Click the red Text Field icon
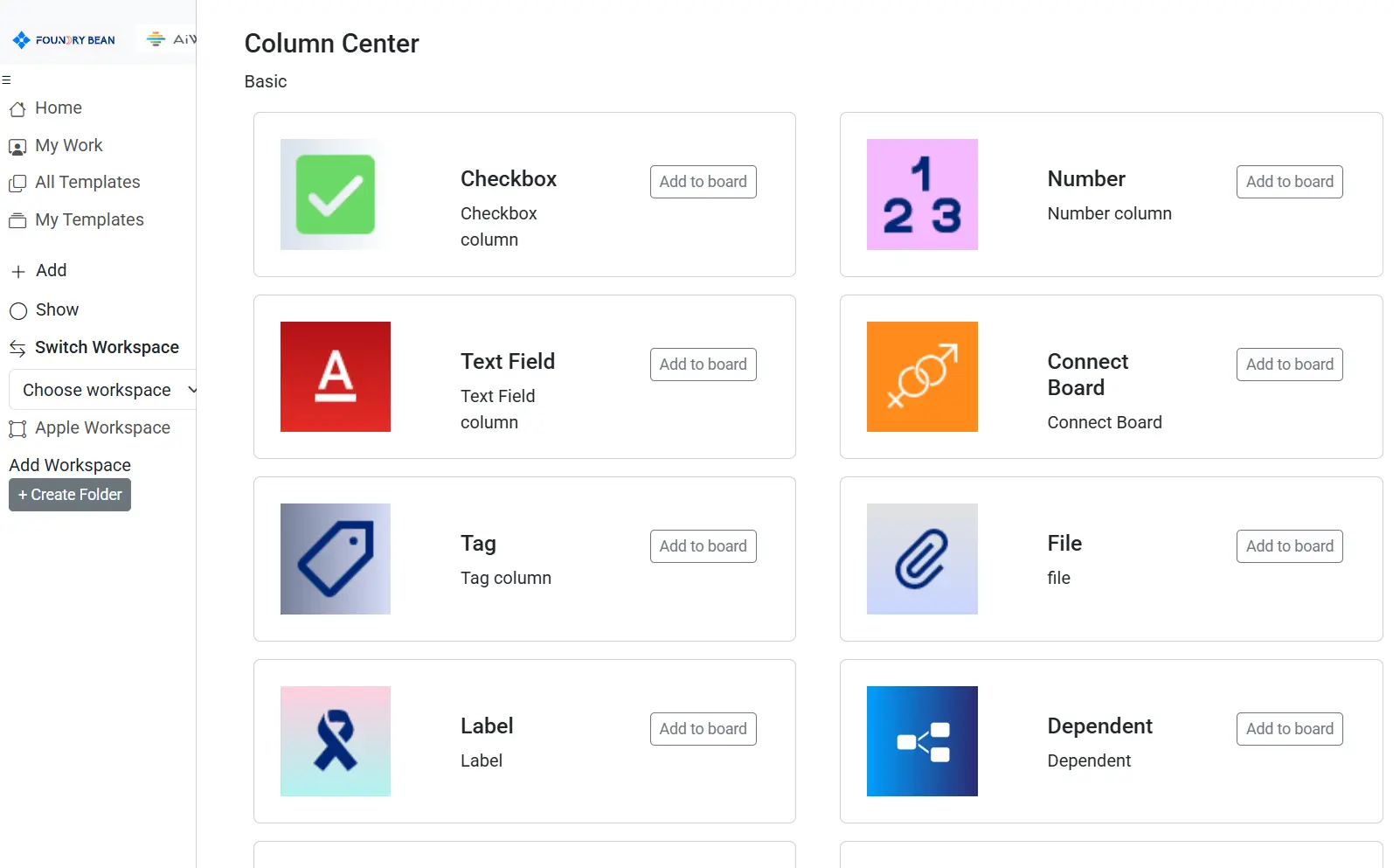 click(336, 377)
